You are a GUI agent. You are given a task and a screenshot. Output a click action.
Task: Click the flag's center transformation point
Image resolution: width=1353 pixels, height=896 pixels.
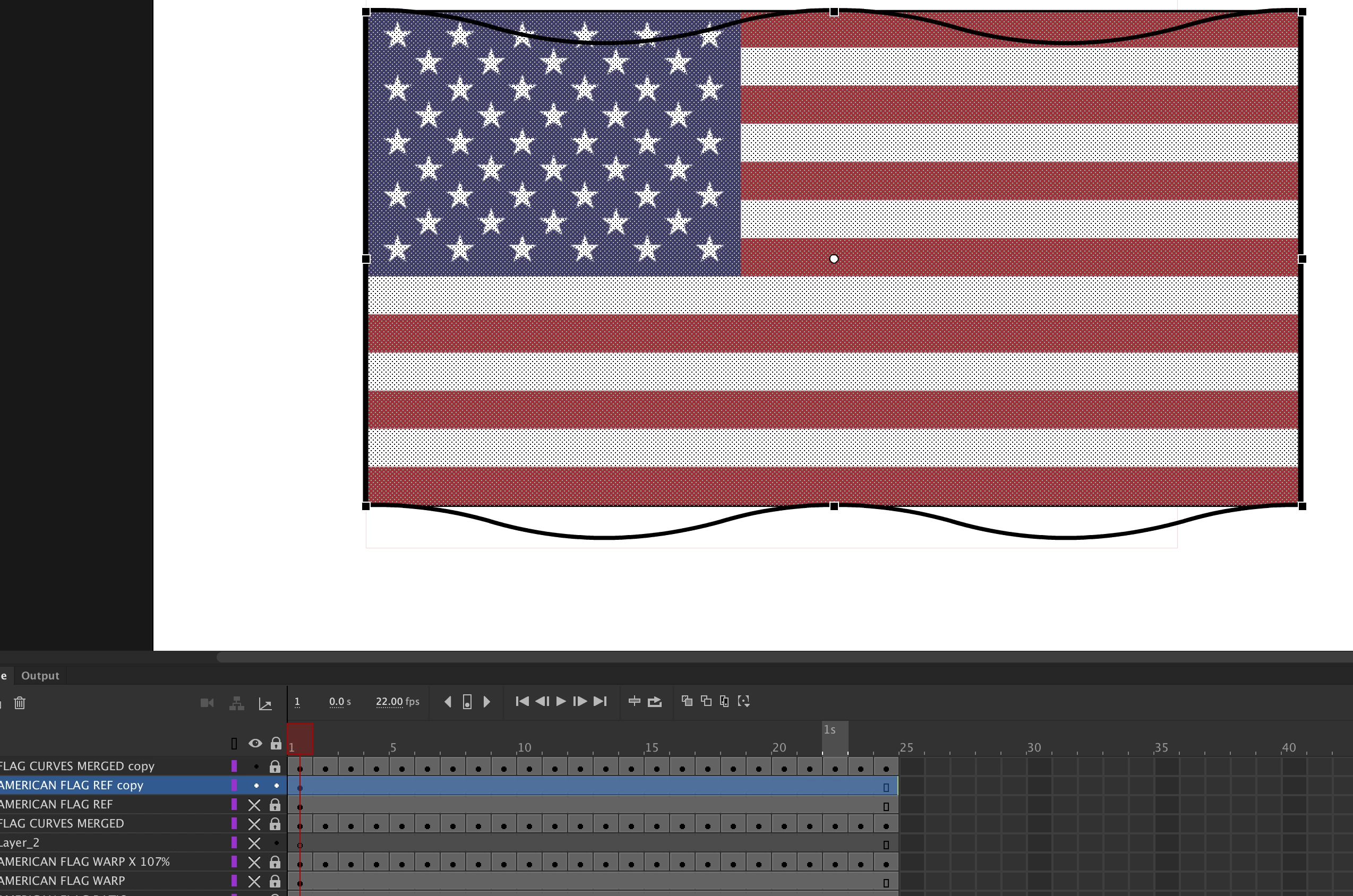coord(833,259)
